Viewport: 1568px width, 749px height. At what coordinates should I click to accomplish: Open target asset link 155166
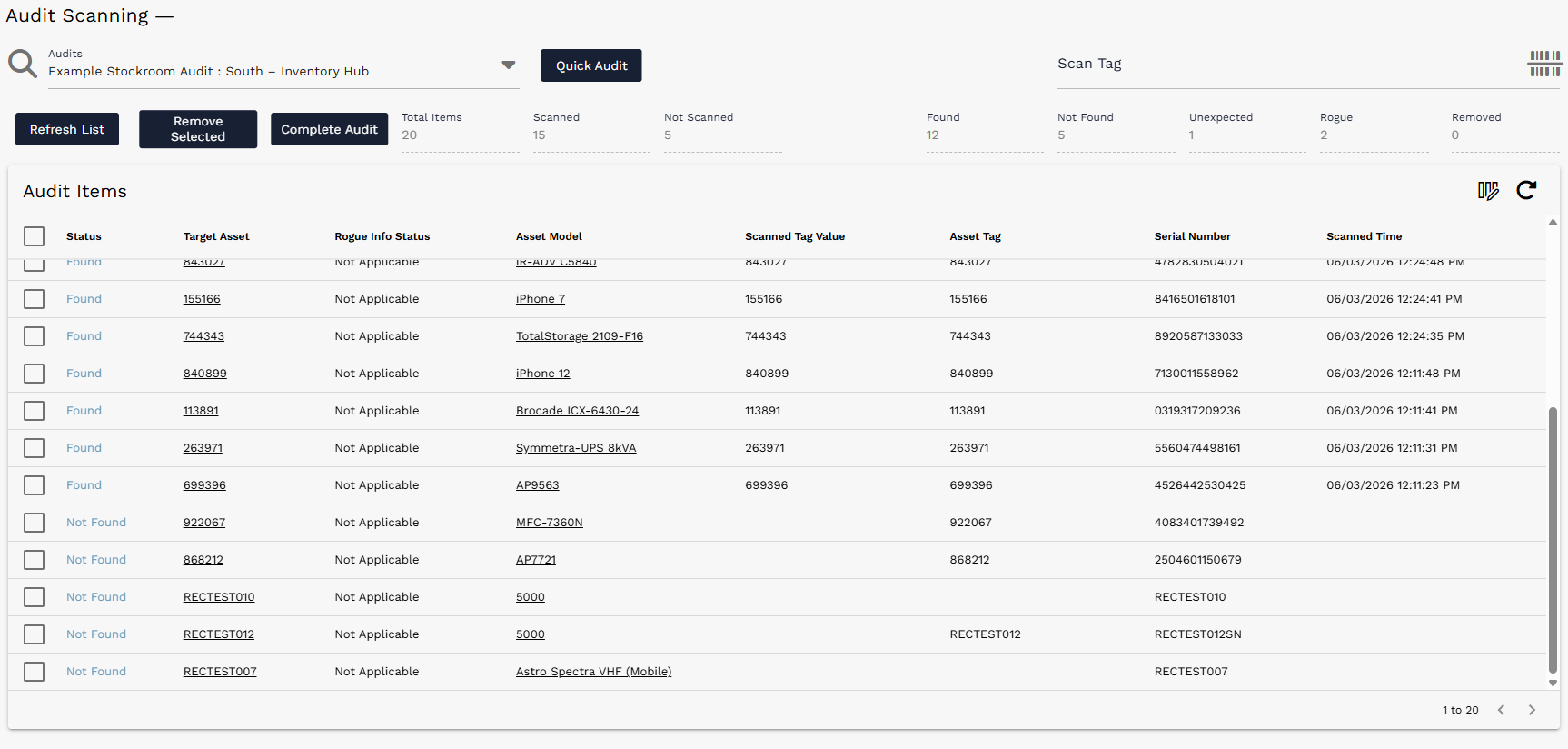click(x=202, y=299)
